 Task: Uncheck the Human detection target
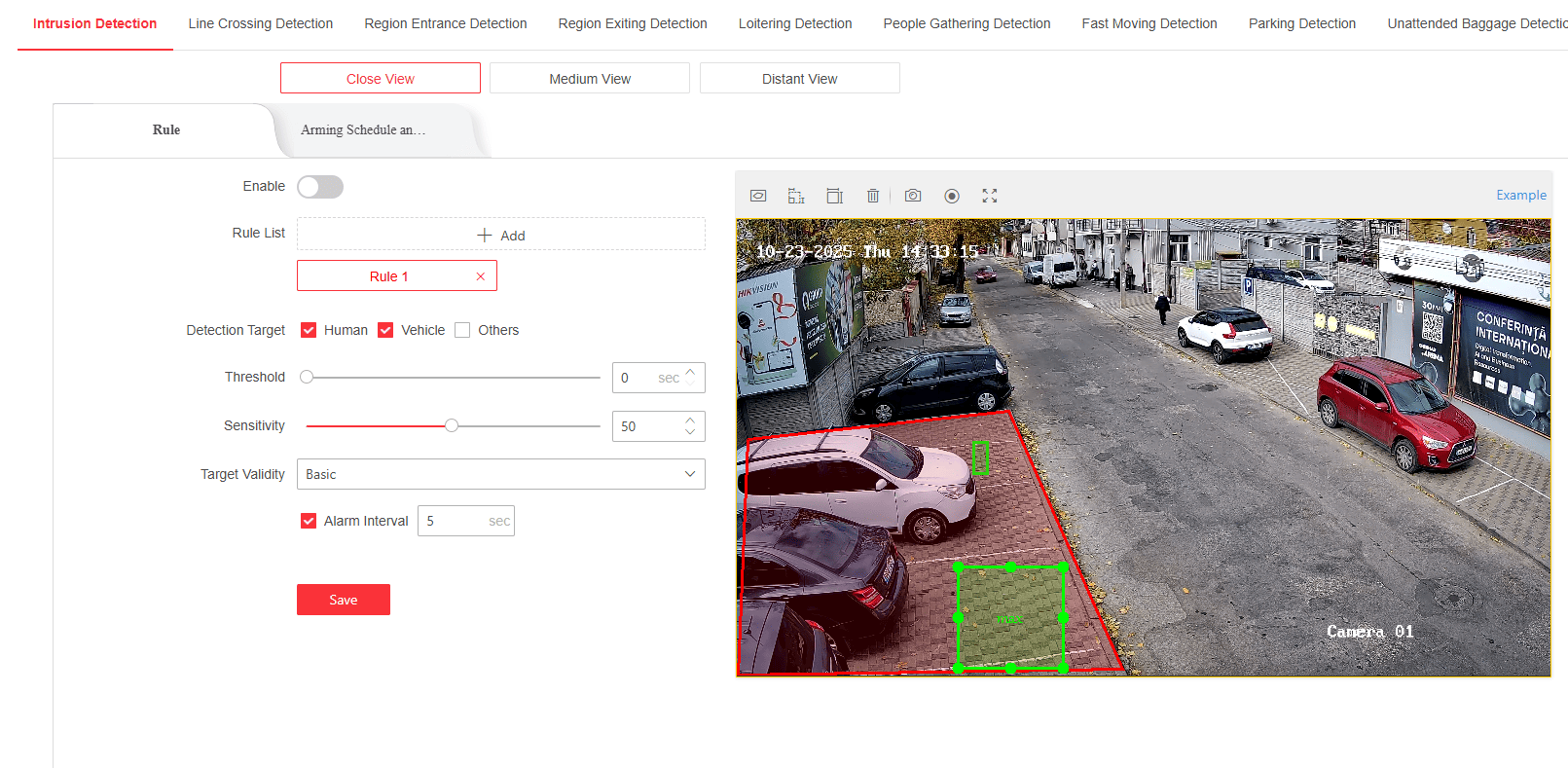pyautogui.click(x=309, y=330)
